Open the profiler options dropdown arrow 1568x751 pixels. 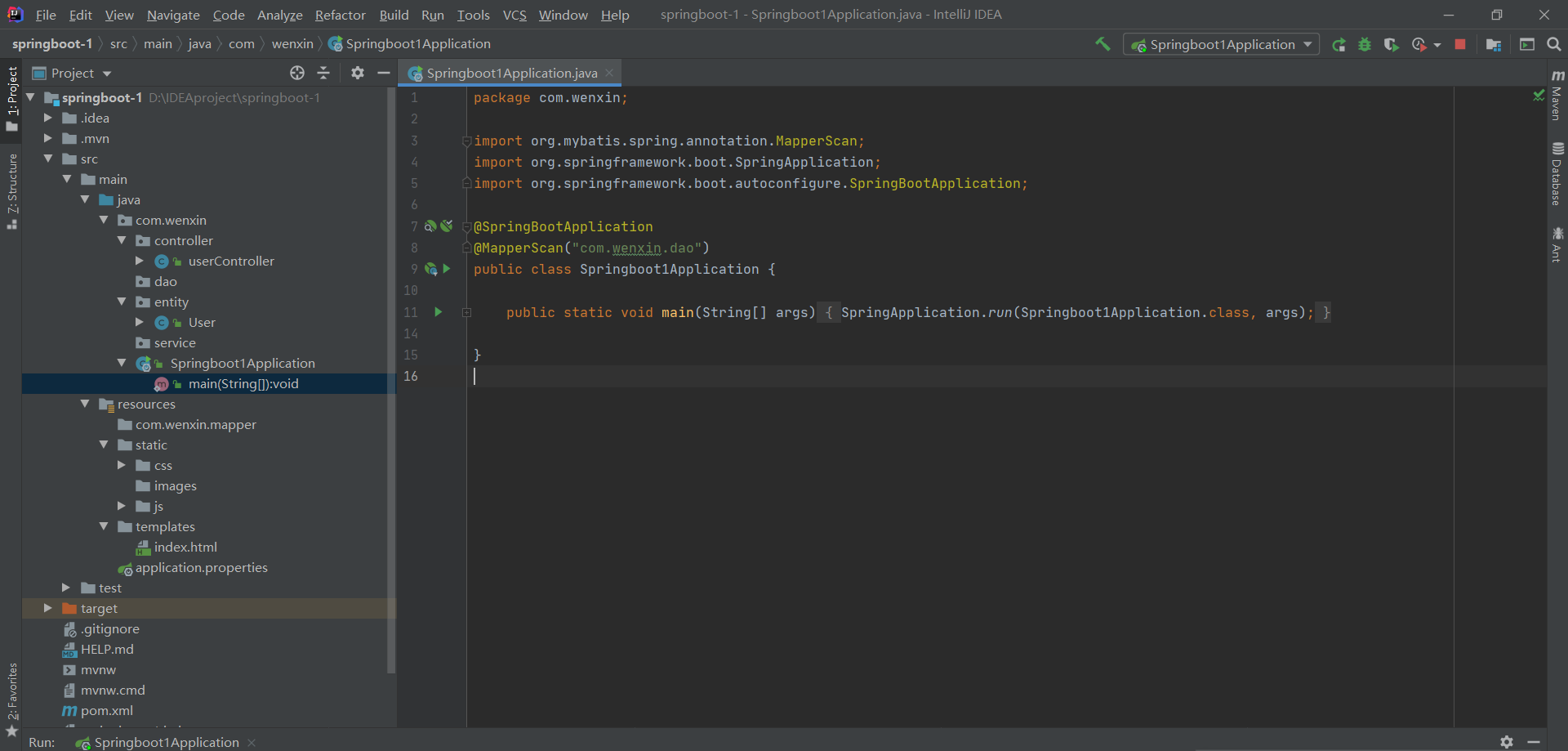1437,45
